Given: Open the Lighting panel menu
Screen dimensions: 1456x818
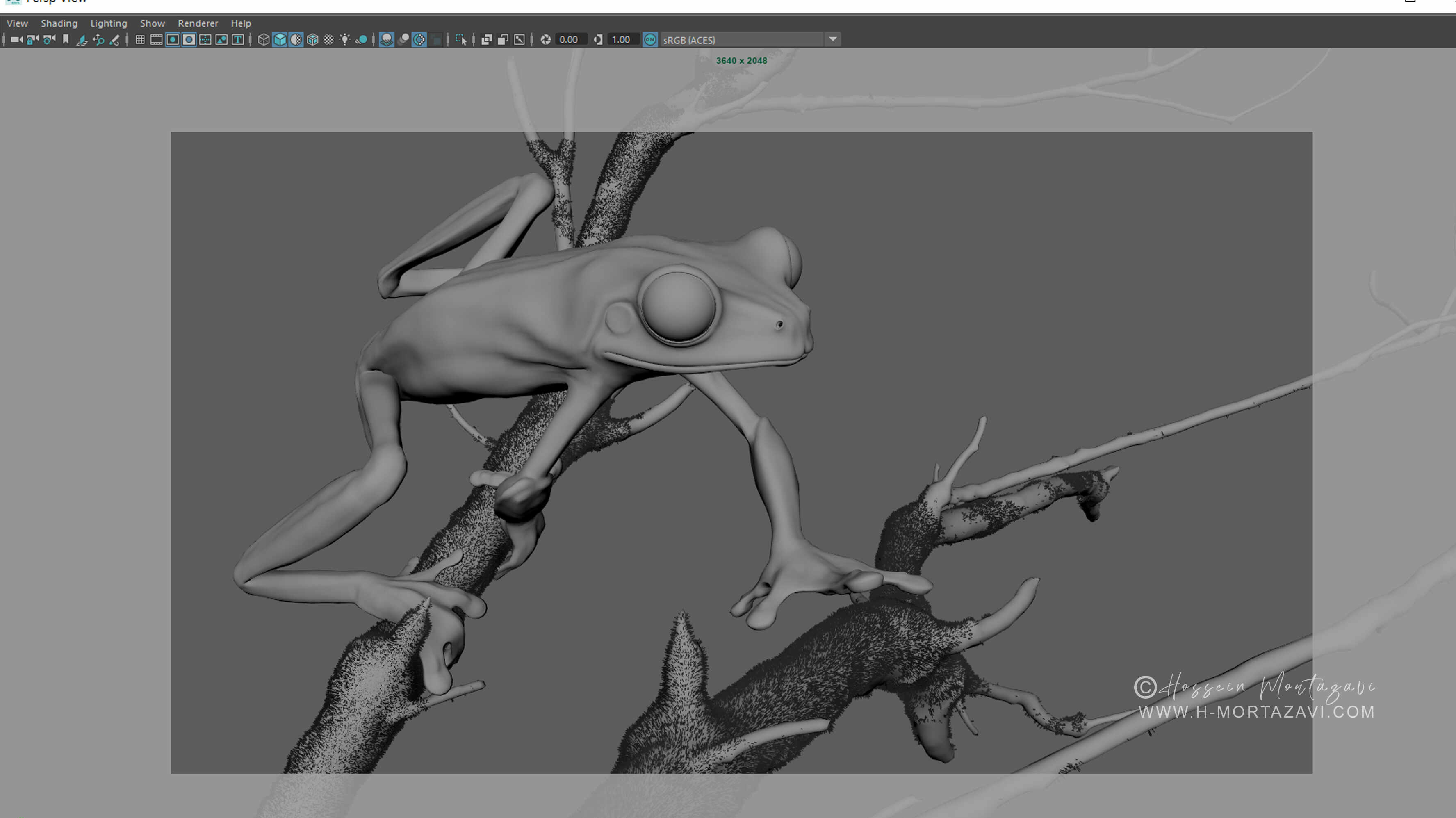Looking at the screenshot, I should 109,23.
